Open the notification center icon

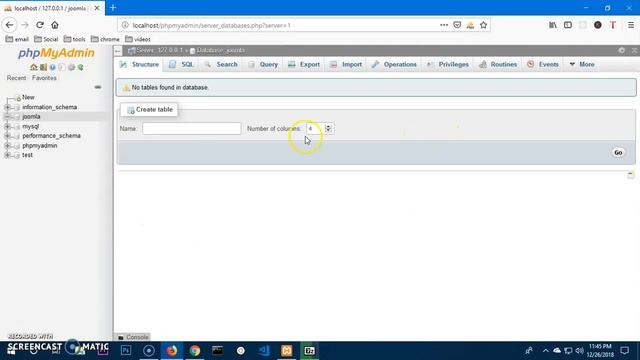(x=624, y=351)
